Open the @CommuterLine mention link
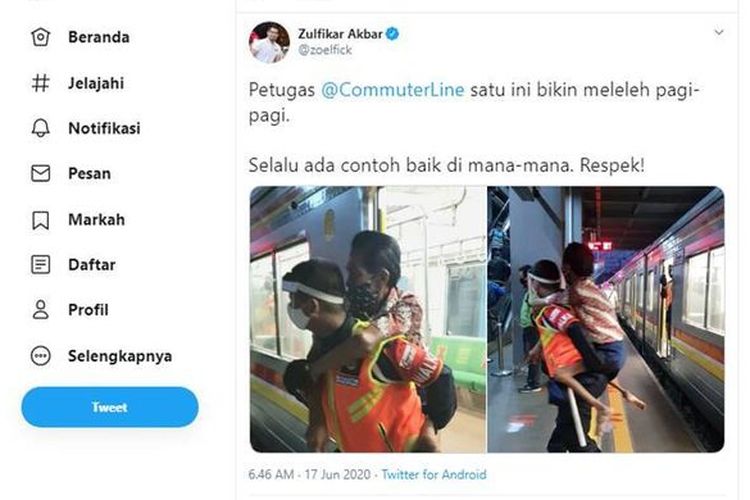The image size is (750, 500). click(393, 90)
